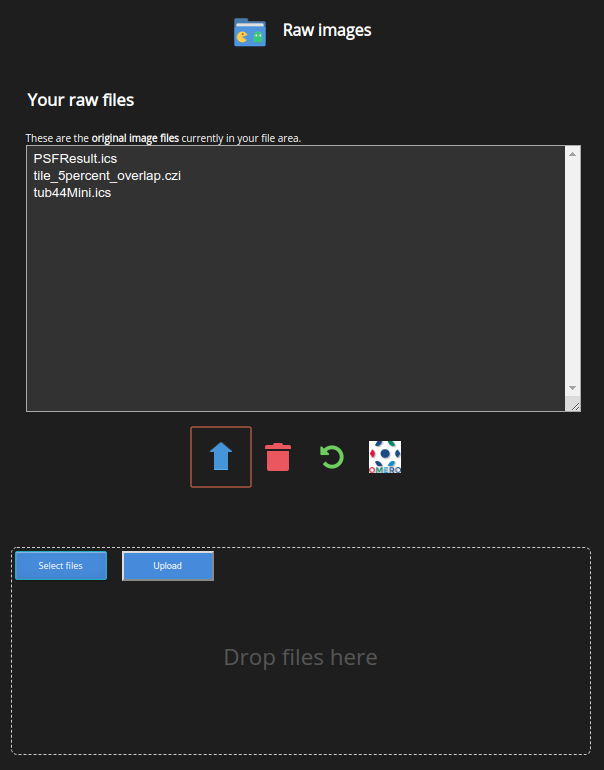The height and width of the screenshot is (770, 604).
Task: Click the blue upload arrow icon
Action: [x=221, y=457]
